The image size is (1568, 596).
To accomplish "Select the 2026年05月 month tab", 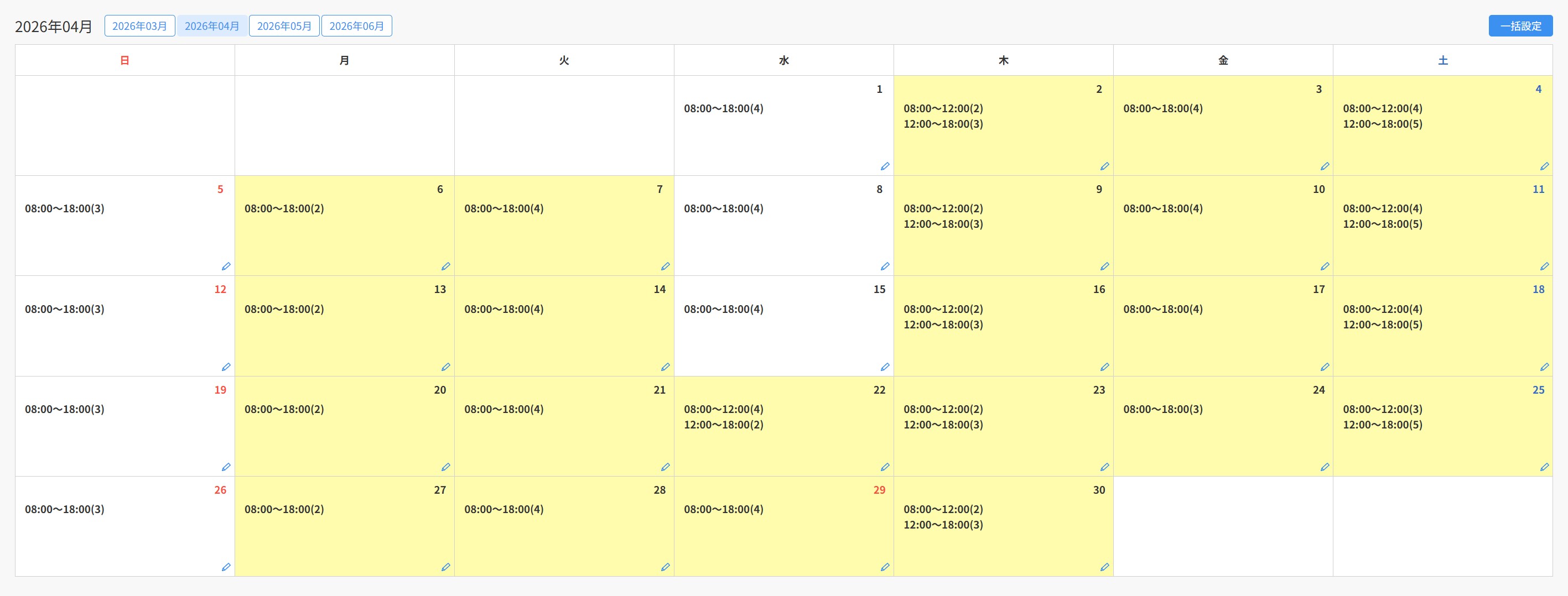I will coord(284,26).
